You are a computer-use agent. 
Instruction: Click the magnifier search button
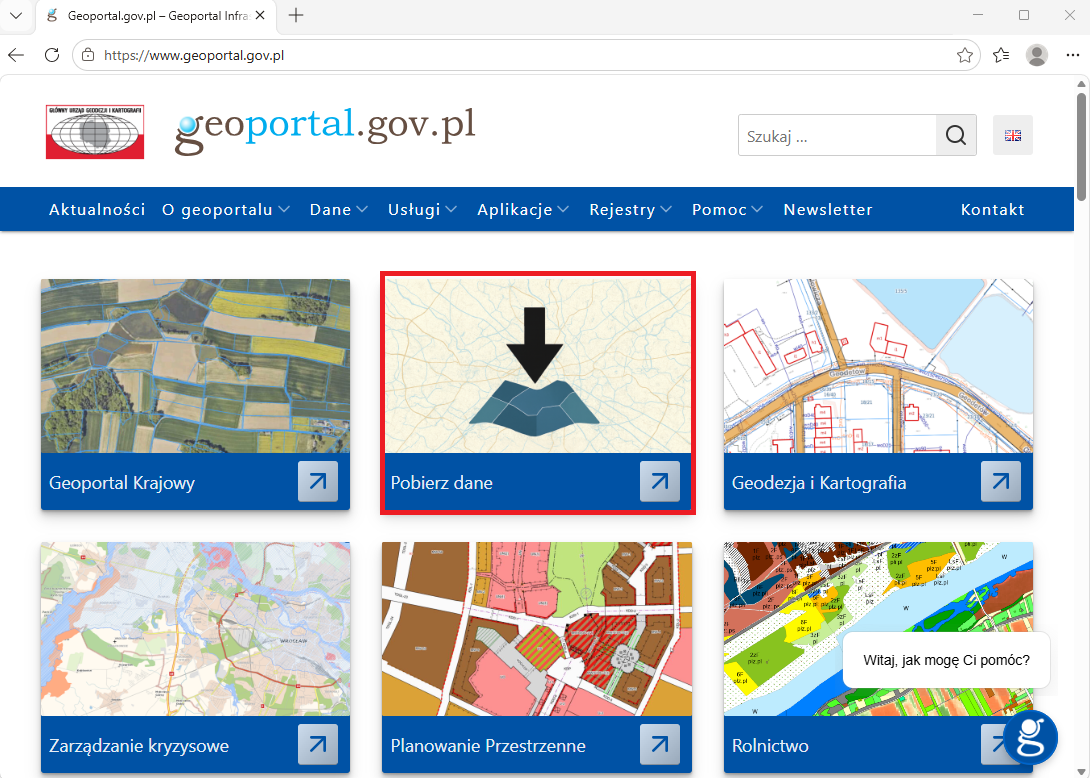(x=956, y=135)
